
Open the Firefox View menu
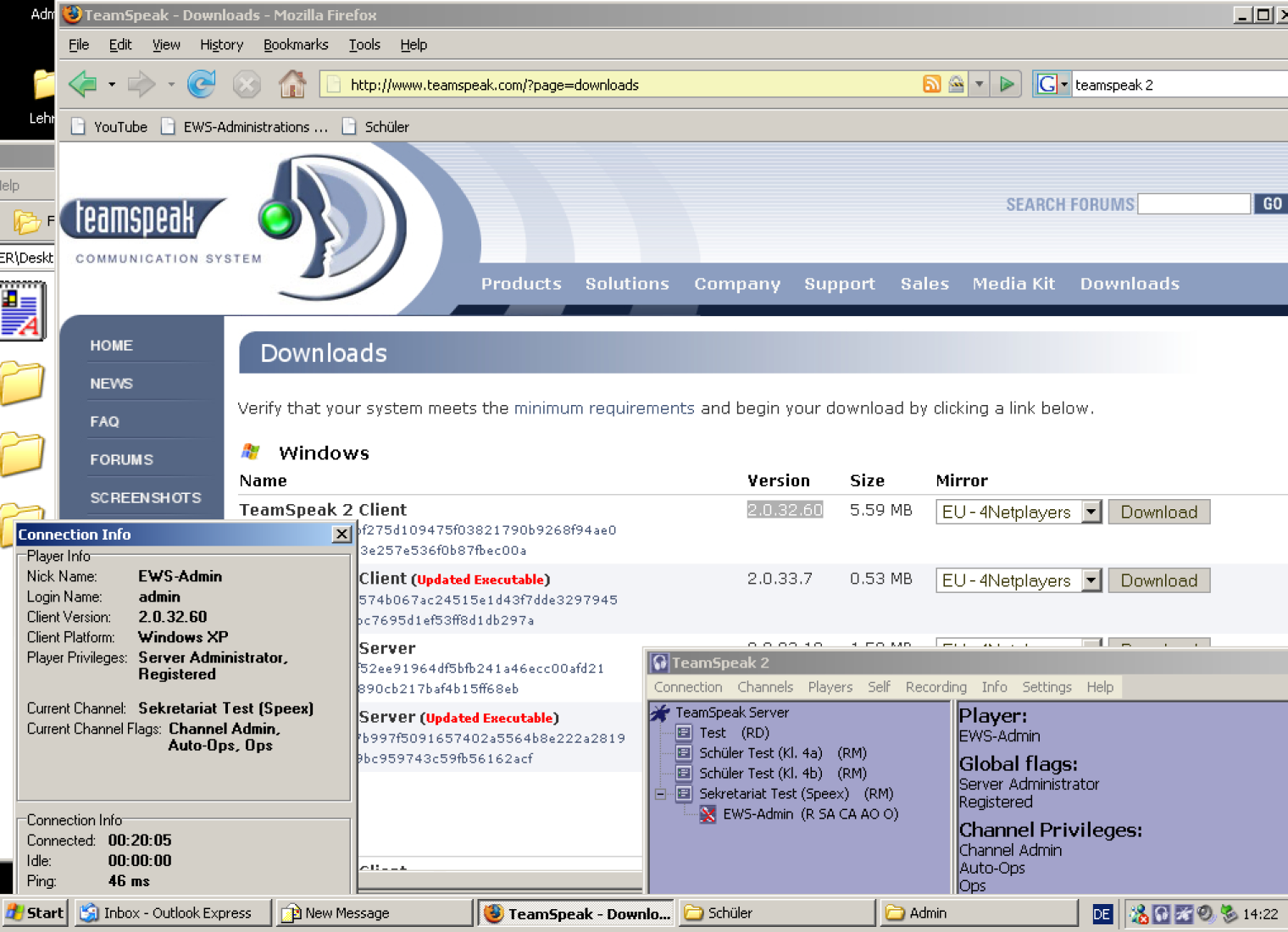coord(166,45)
